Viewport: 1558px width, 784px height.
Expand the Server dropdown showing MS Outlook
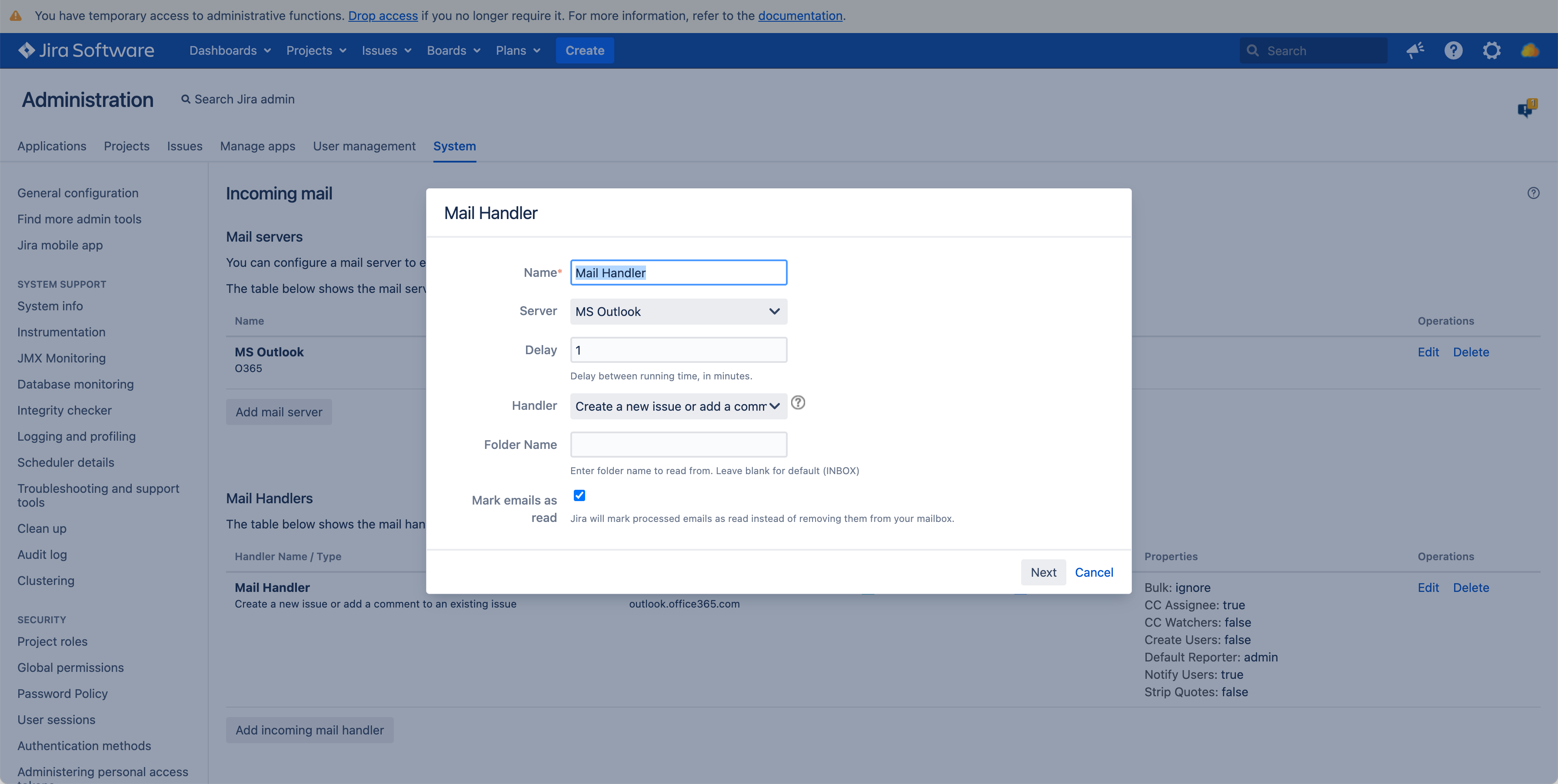[x=678, y=312]
